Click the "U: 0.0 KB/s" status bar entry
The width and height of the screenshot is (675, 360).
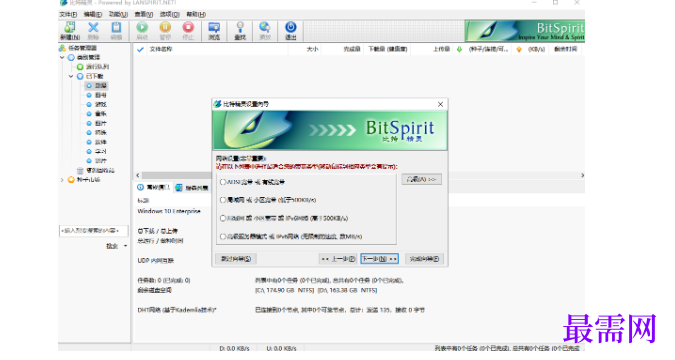tap(281, 348)
